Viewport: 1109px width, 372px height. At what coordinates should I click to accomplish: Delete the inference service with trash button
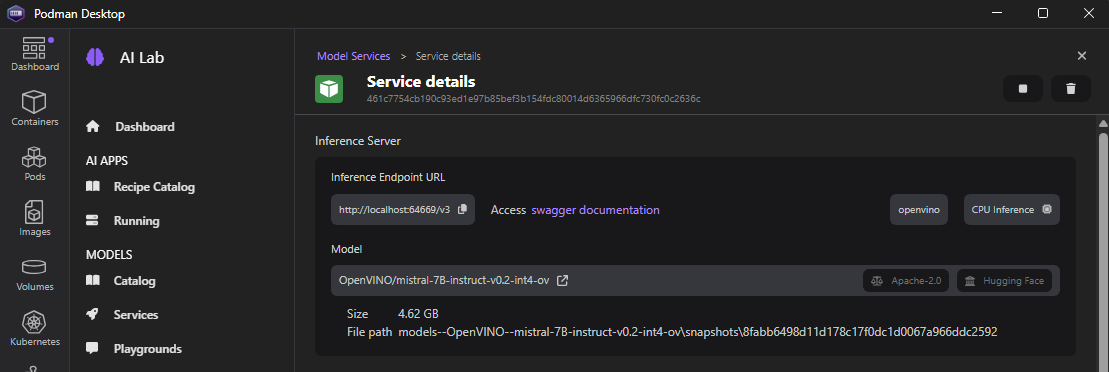(1071, 88)
